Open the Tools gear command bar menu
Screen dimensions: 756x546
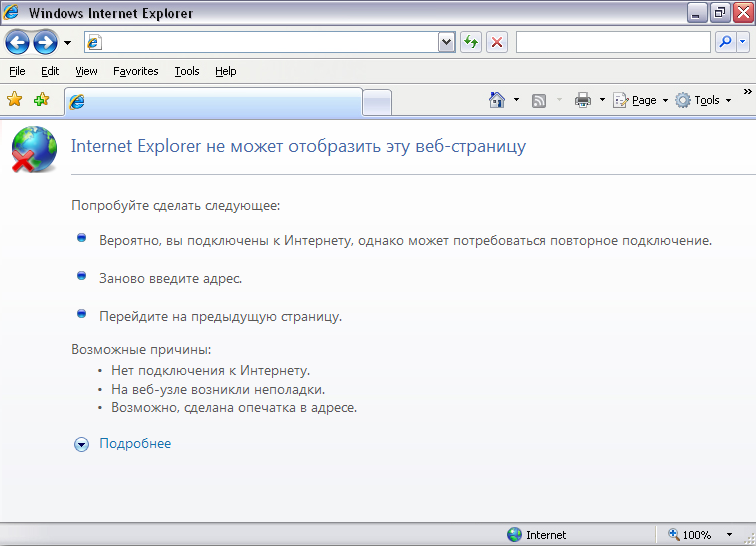coord(703,100)
